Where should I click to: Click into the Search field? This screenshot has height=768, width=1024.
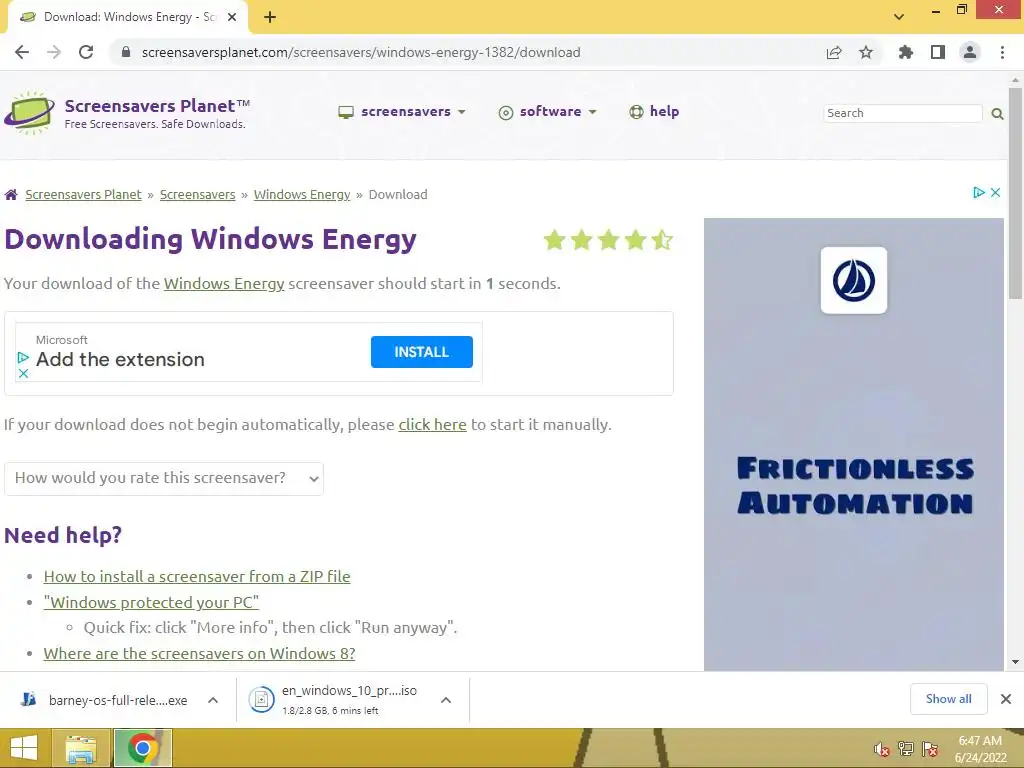pyautogui.click(x=903, y=113)
